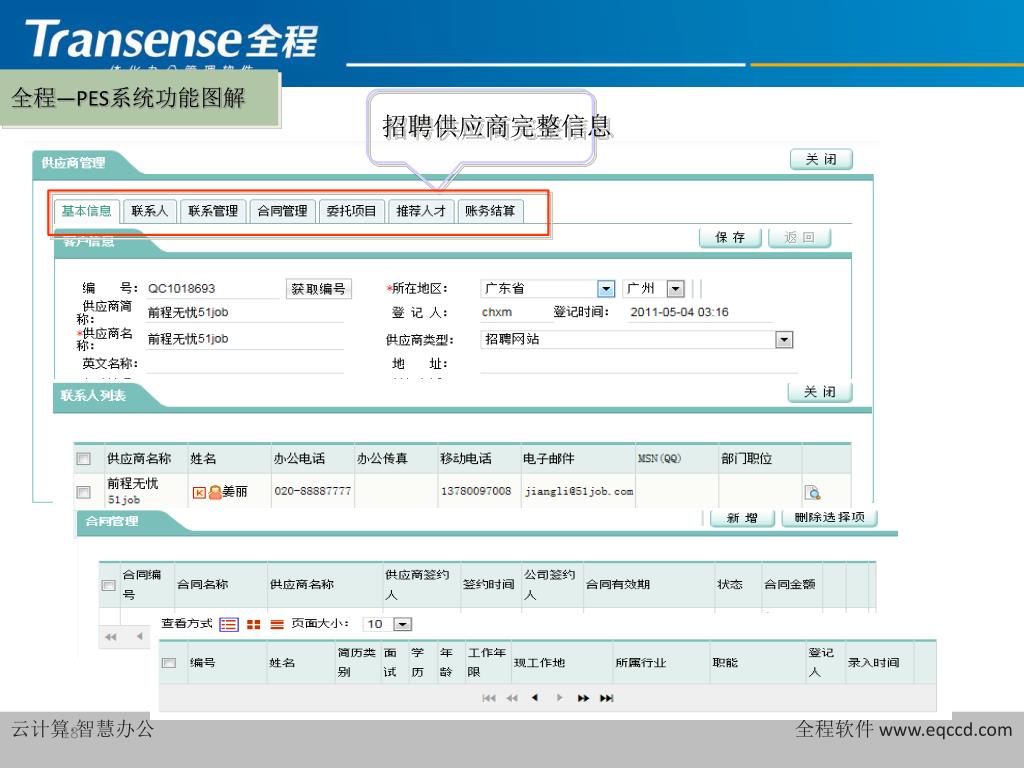Open the 联系管理 tab
This screenshot has width=1024, height=768.
213,211
